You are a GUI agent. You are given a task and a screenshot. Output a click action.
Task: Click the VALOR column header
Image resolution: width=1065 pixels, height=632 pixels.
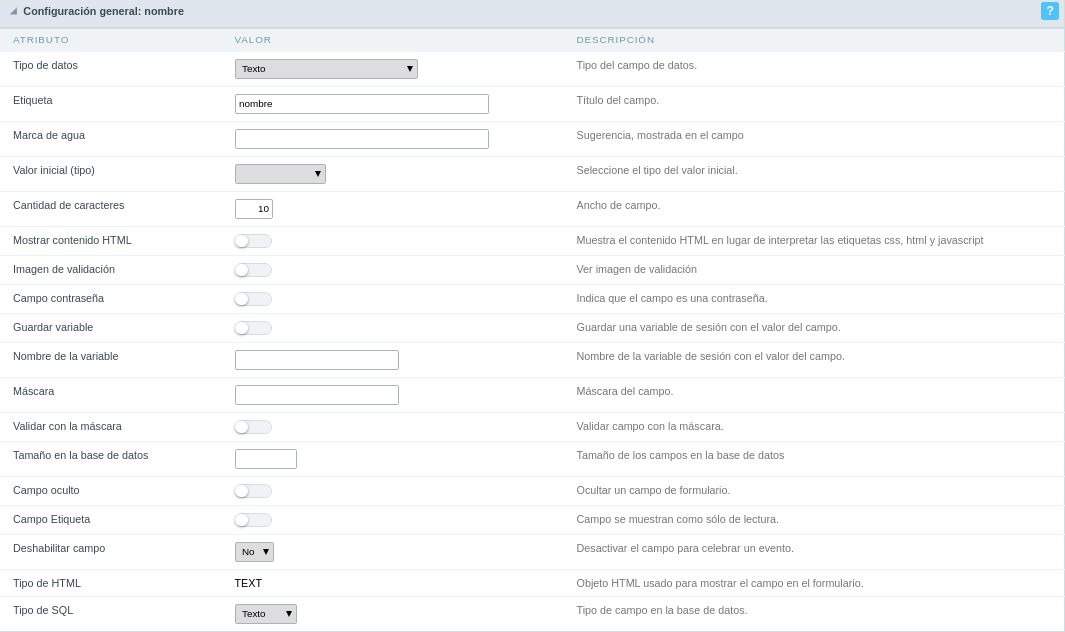pos(253,40)
